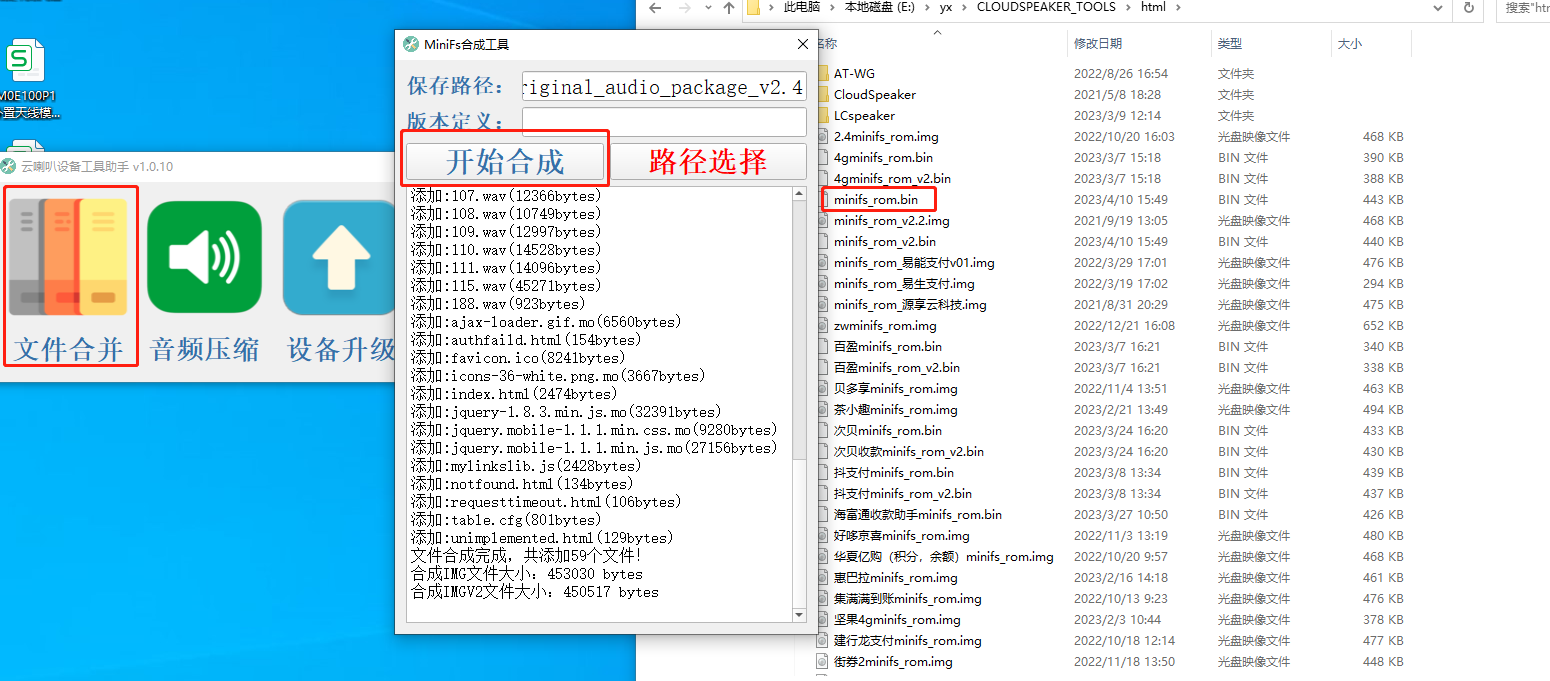1550x681 pixels.
Task: Select the minifs_rom.bin file
Action: tap(875, 199)
